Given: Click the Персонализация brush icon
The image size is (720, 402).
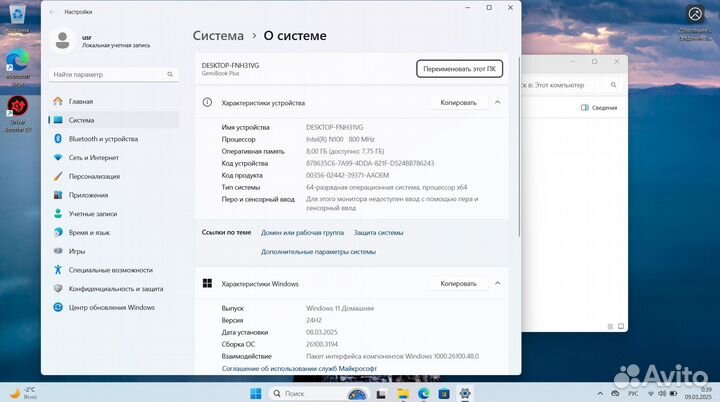Looking at the screenshot, I should [58, 176].
